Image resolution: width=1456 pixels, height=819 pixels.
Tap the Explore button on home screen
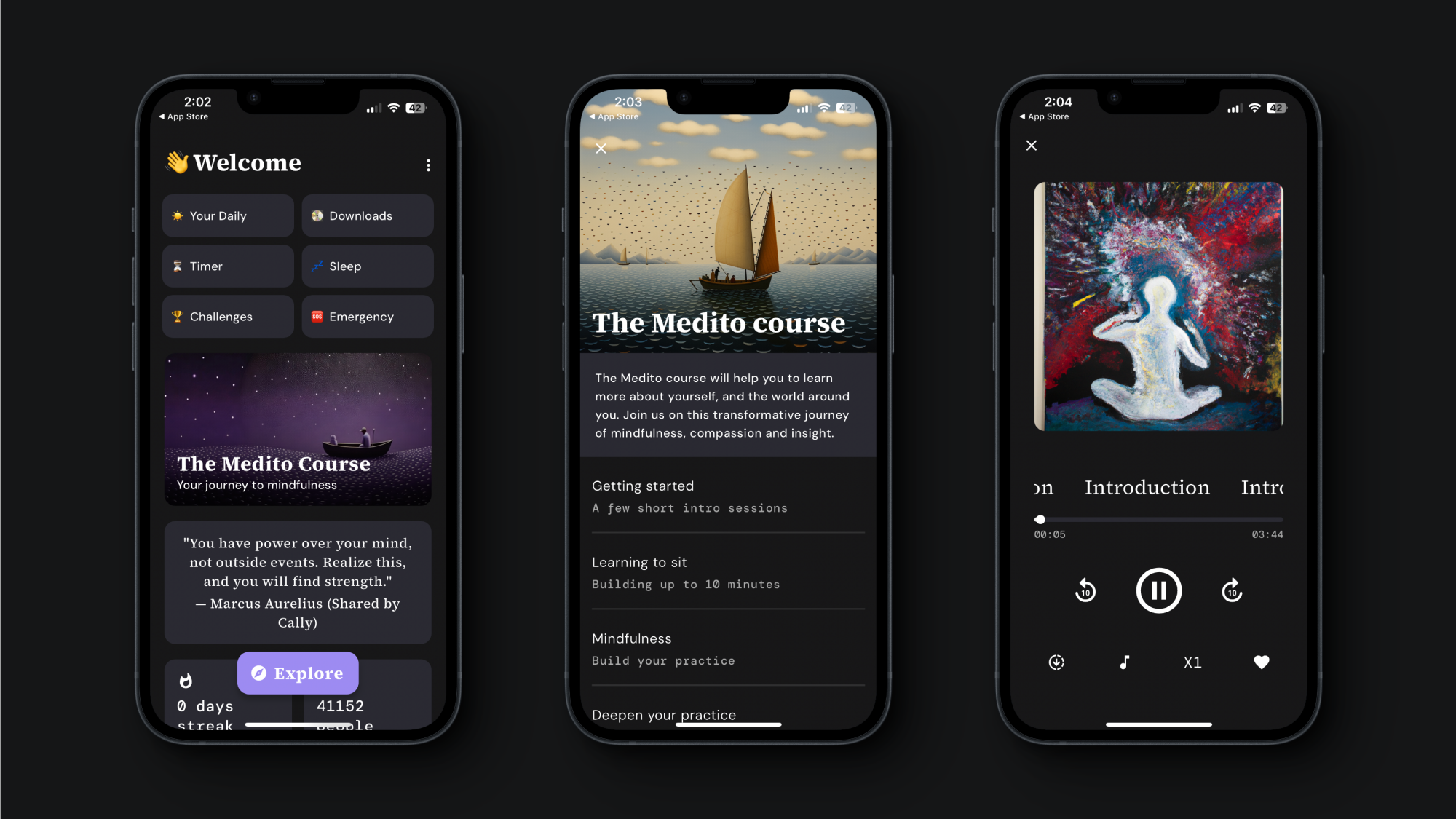297,673
